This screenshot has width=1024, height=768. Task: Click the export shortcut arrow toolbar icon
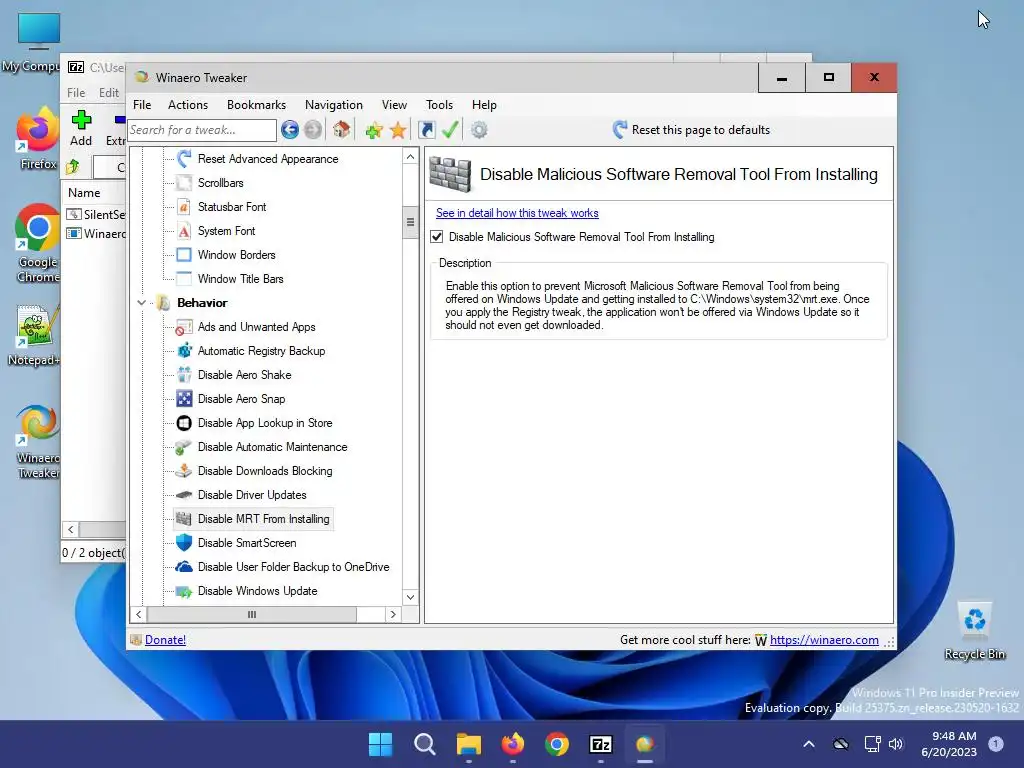pos(426,130)
